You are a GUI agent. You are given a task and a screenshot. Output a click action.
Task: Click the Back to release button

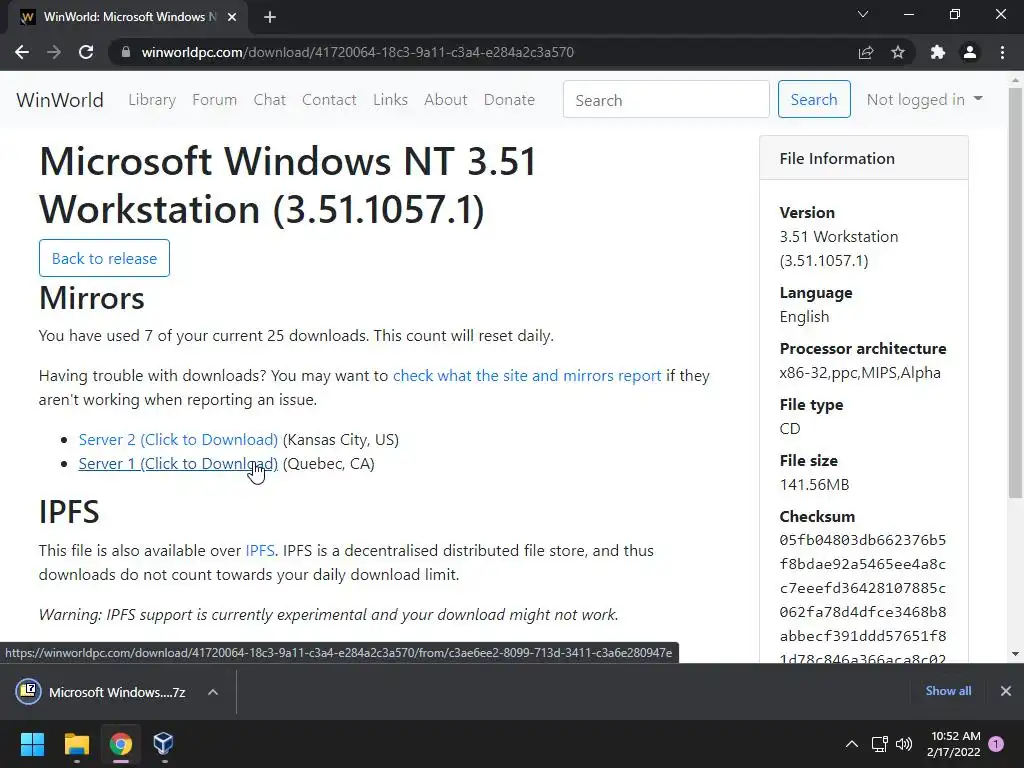[104, 258]
